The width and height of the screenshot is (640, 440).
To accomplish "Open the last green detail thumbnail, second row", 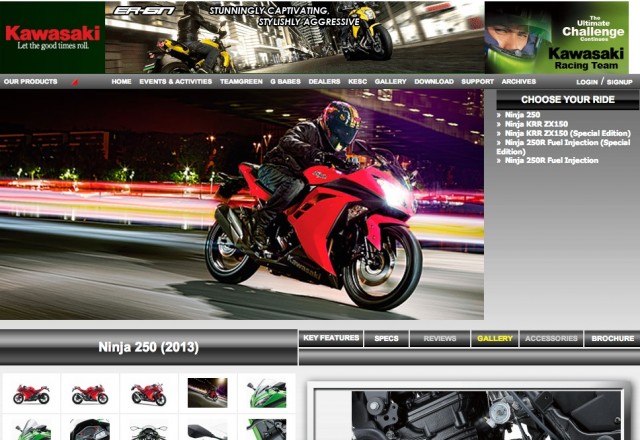I will 267,427.
